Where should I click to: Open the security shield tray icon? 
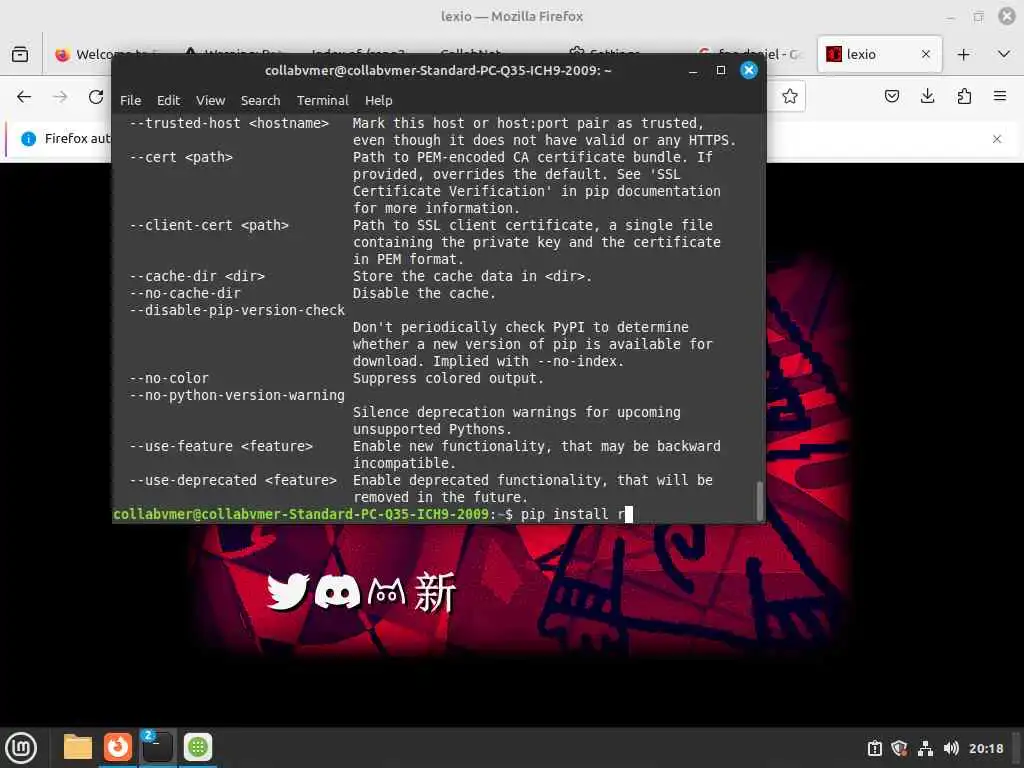click(900, 748)
